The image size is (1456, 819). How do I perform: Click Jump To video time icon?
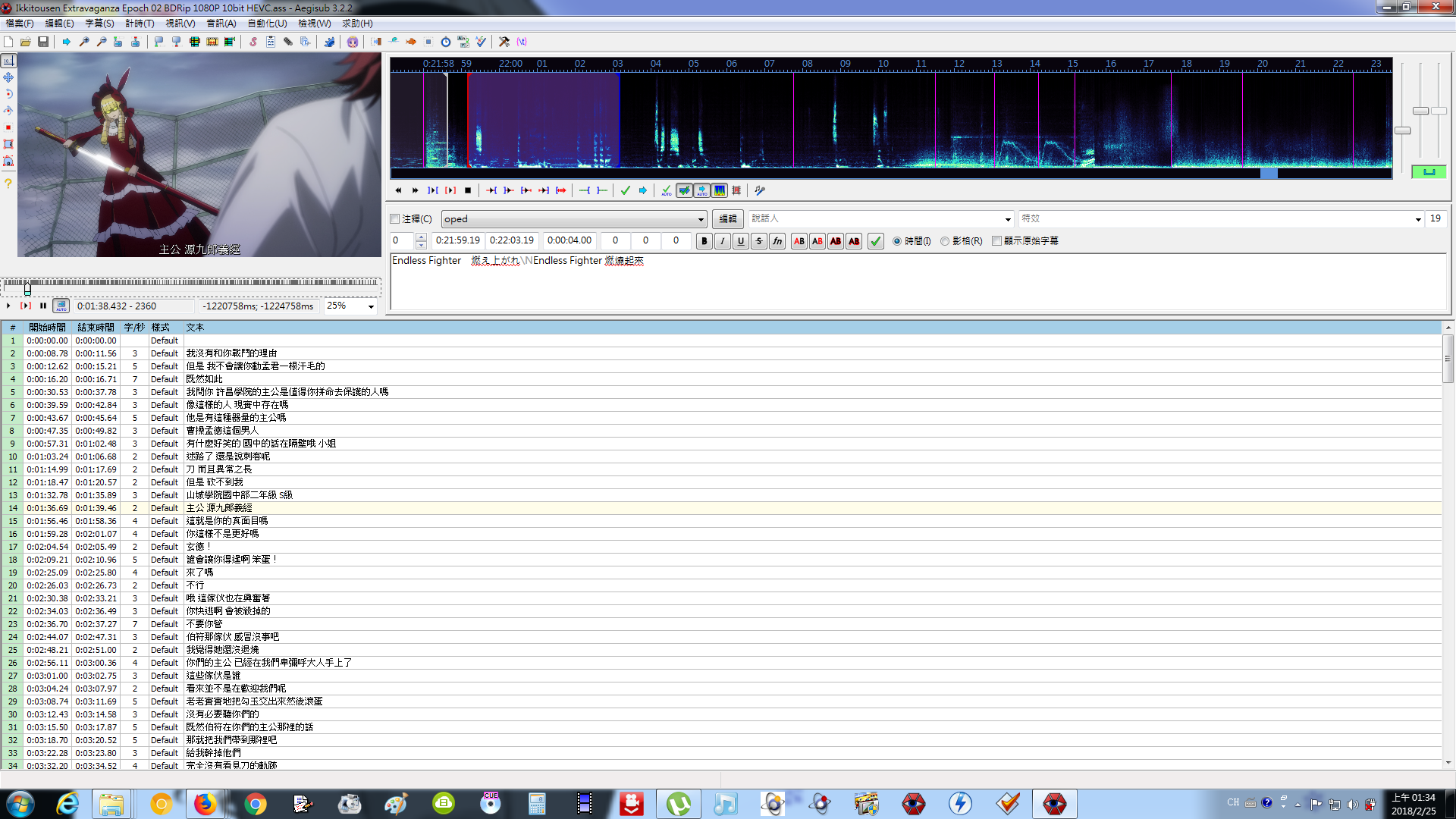pyautogui.click(x=67, y=42)
